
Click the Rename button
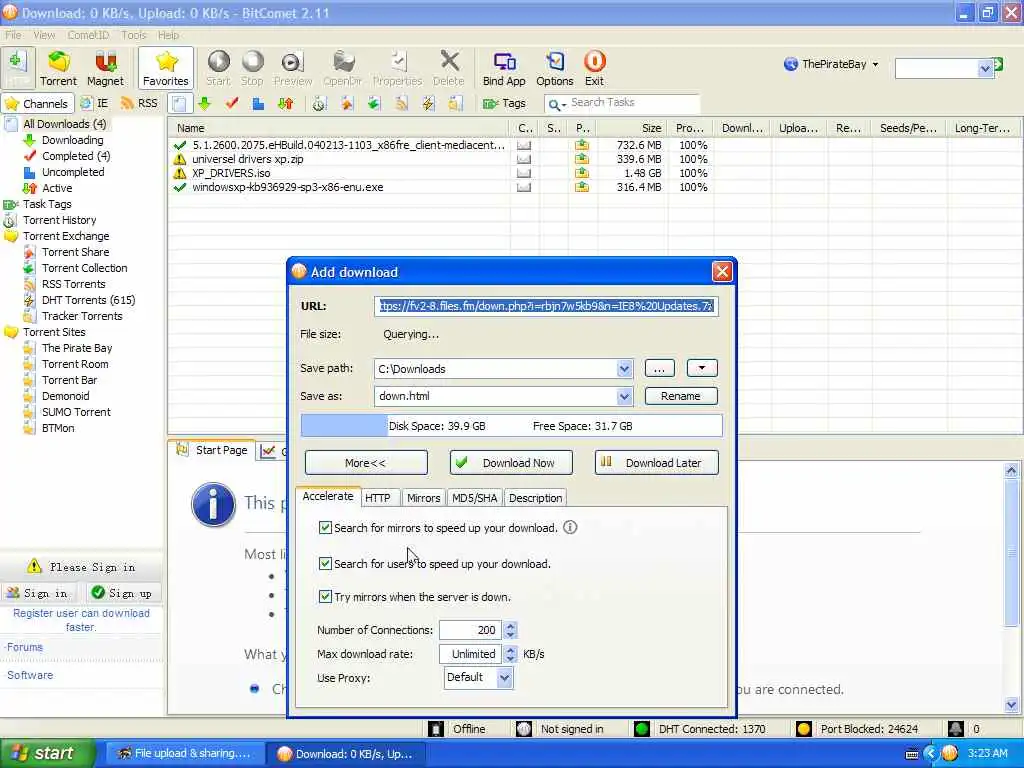680,396
